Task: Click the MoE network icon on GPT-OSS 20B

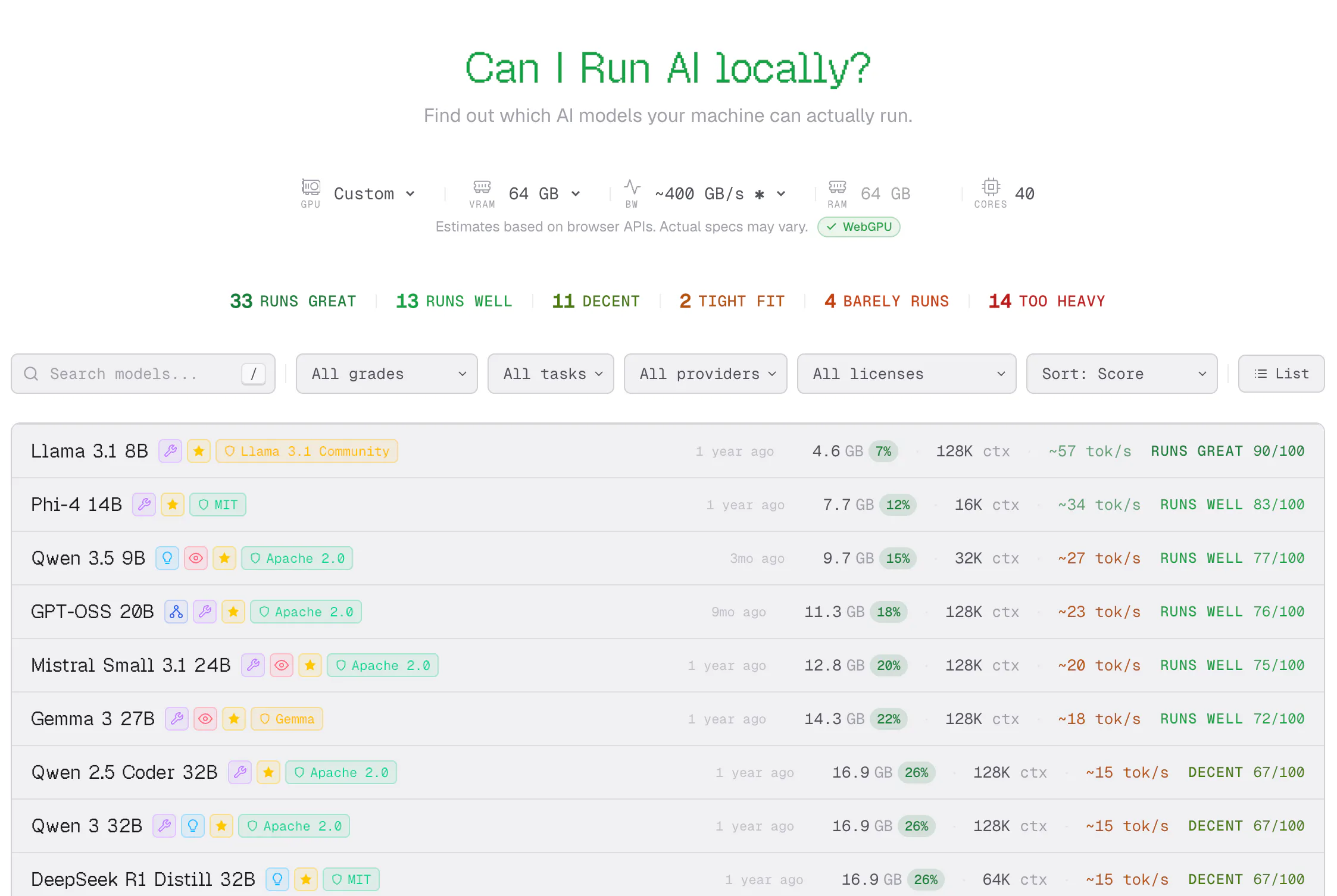Action: 176,612
